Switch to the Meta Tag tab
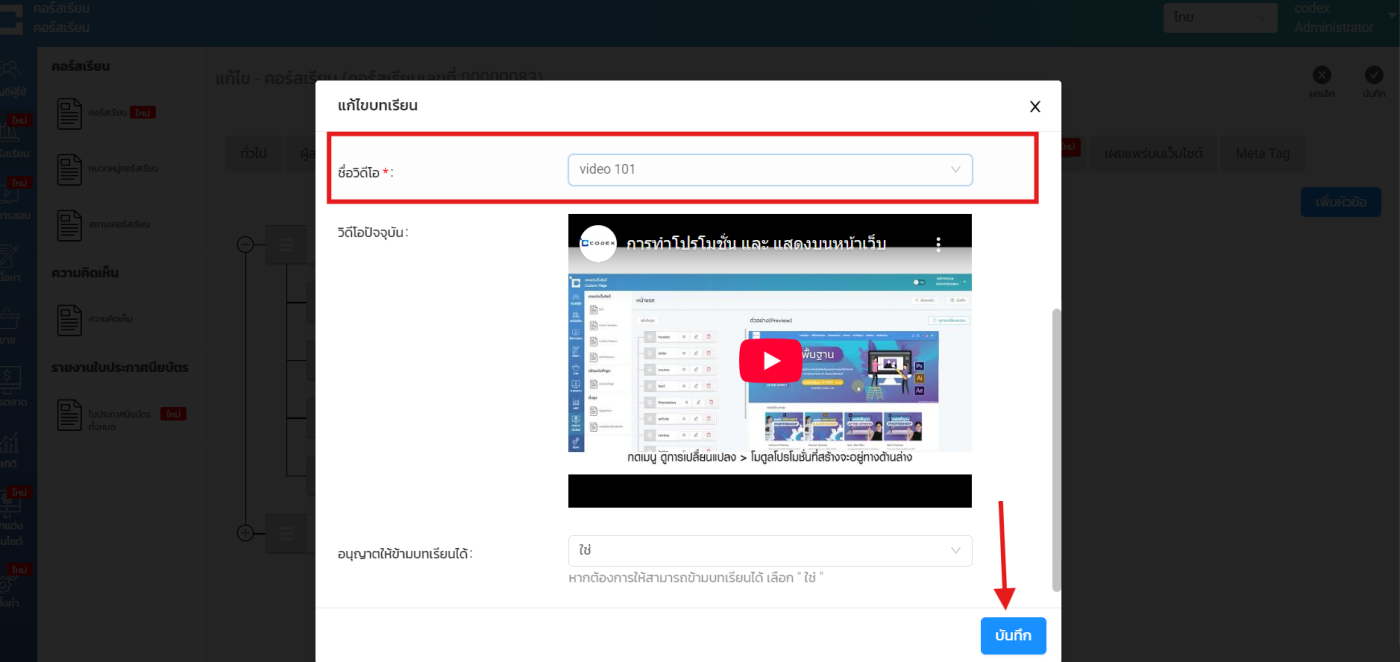1400x662 pixels. click(1262, 153)
